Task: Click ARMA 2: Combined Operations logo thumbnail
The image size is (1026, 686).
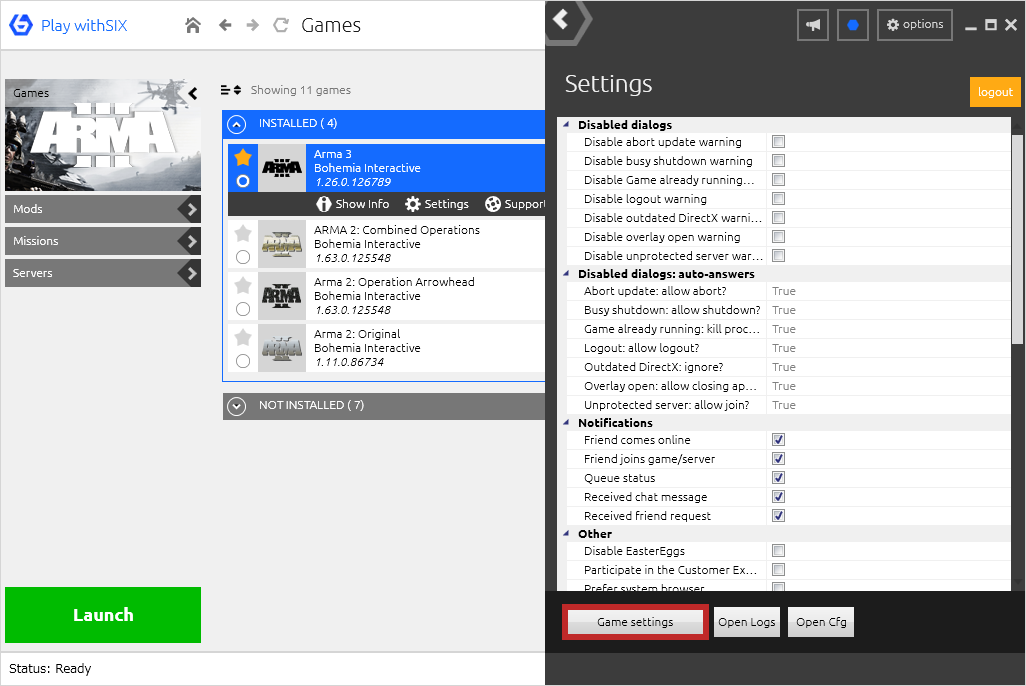Action: (x=282, y=244)
